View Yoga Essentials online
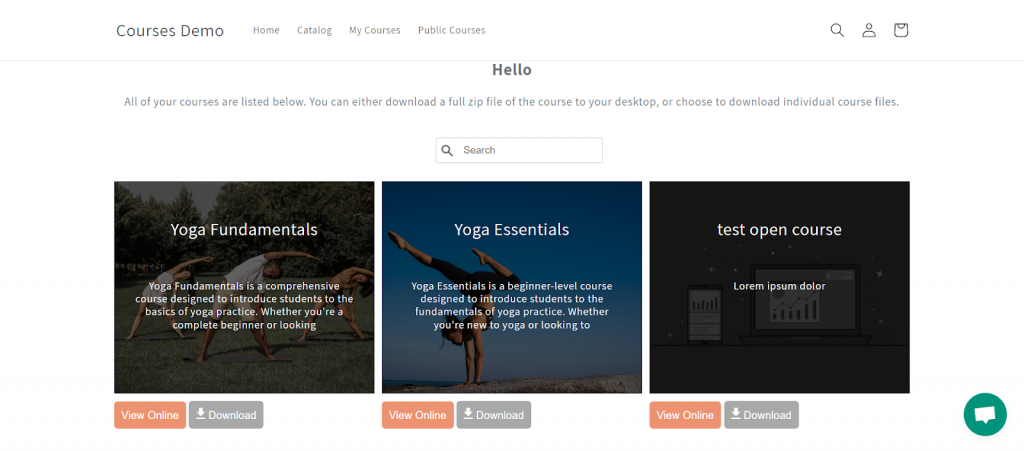 (417, 415)
